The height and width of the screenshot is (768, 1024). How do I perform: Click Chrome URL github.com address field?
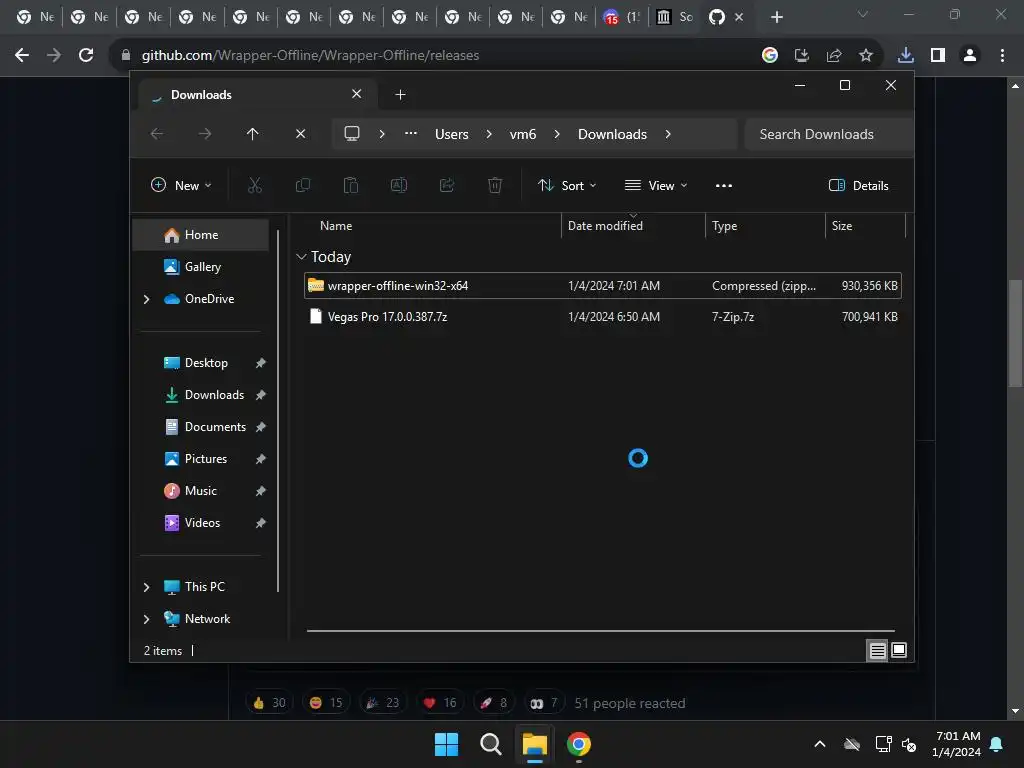tap(310, 55)
